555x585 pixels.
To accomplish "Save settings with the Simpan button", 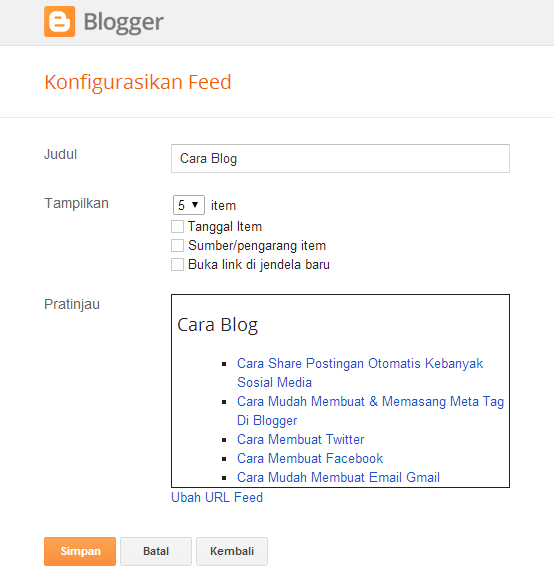I will tap(80, 551).
